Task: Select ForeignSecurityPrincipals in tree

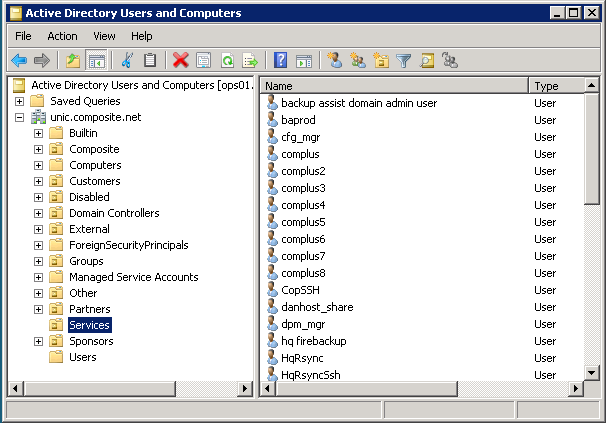Action: tap(129, 245)
